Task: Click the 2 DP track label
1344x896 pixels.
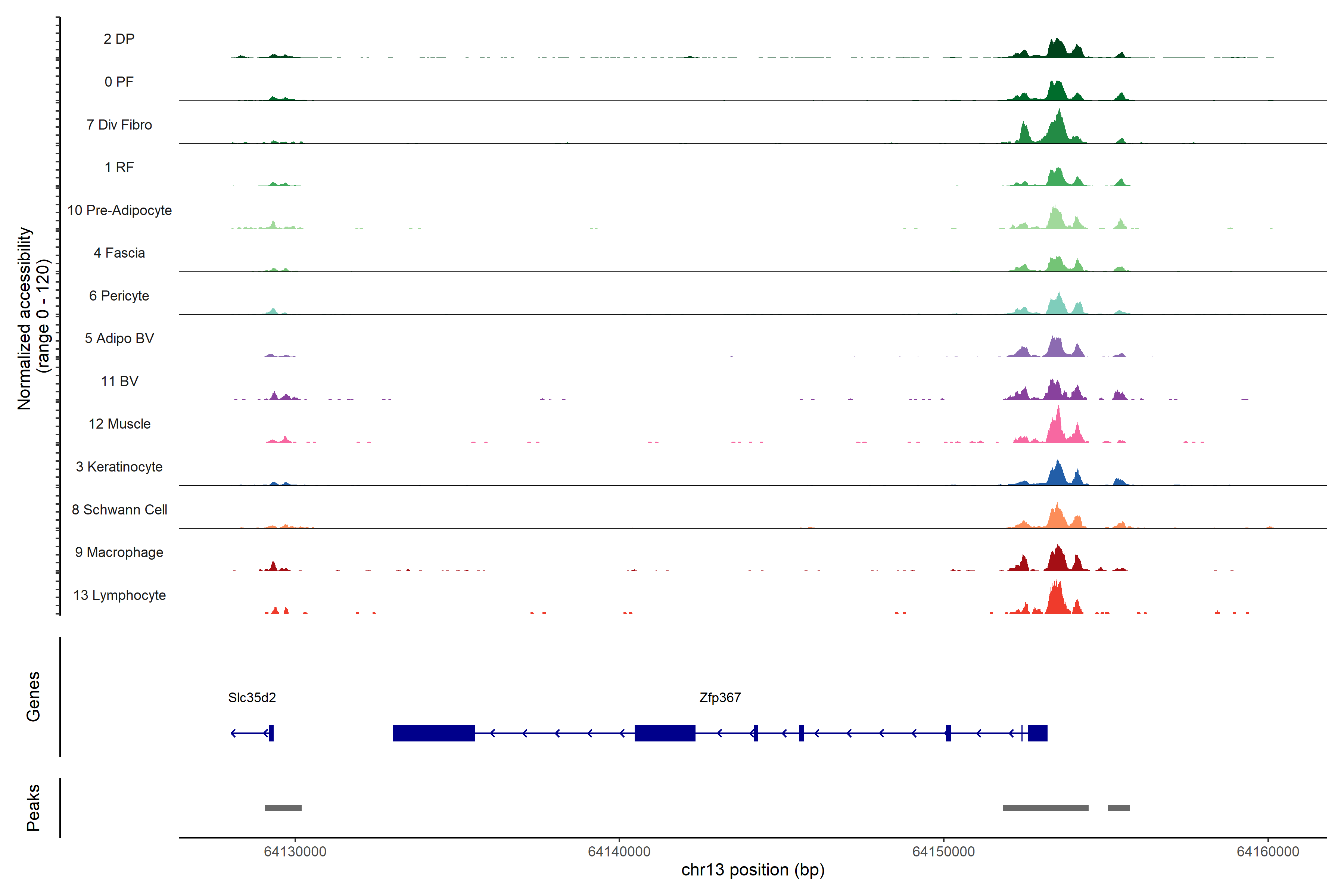Action: (119, 39)
